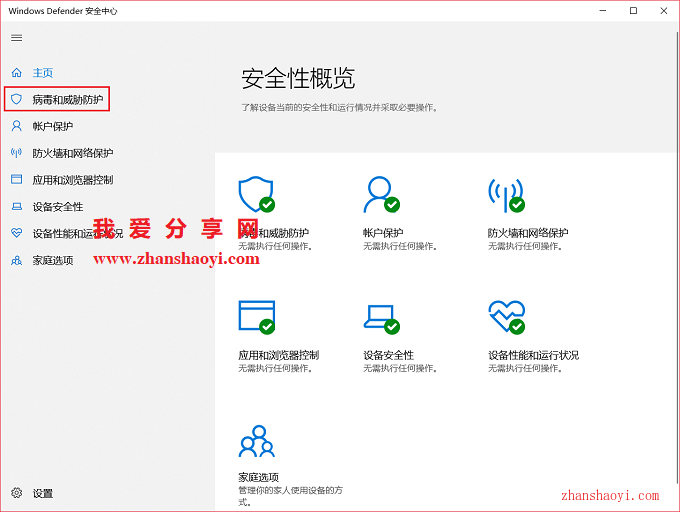Click the settings gear icon
Screen dimensions: 680x512
[x=16, y=493]
